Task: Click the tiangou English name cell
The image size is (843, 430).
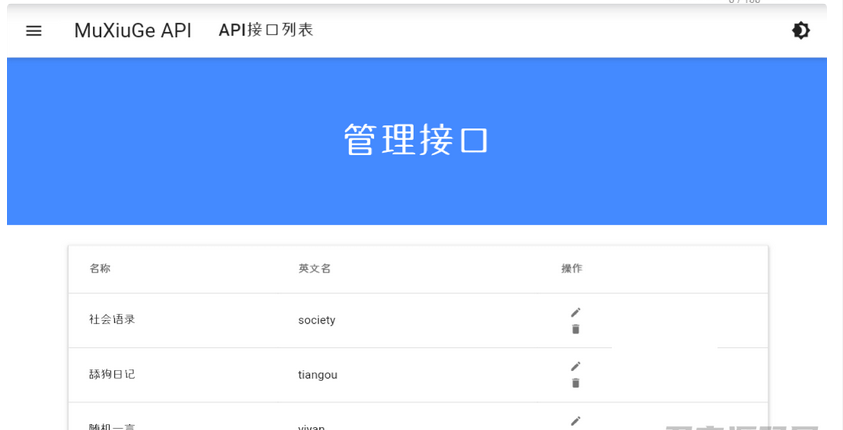Action: 318,375
